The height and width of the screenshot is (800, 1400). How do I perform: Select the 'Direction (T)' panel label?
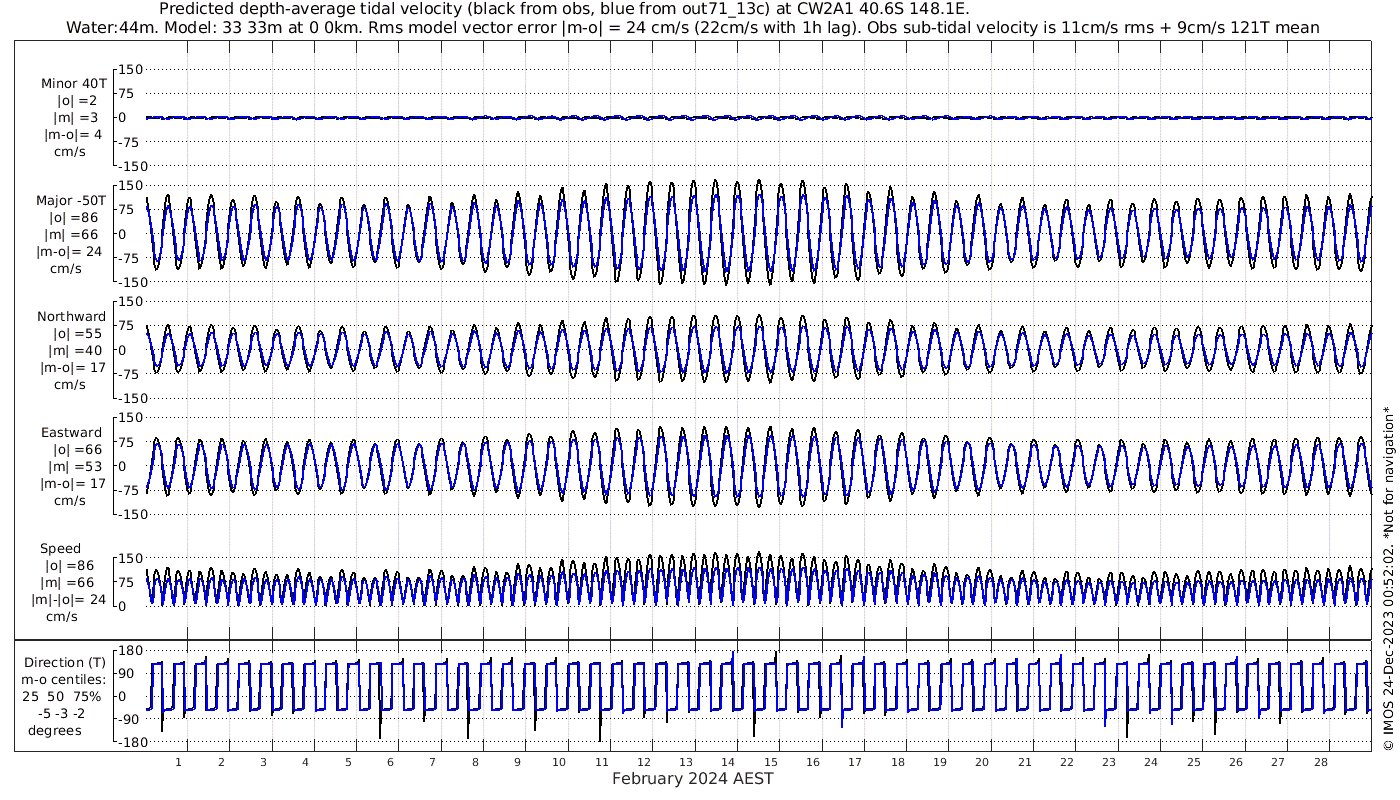64,663
